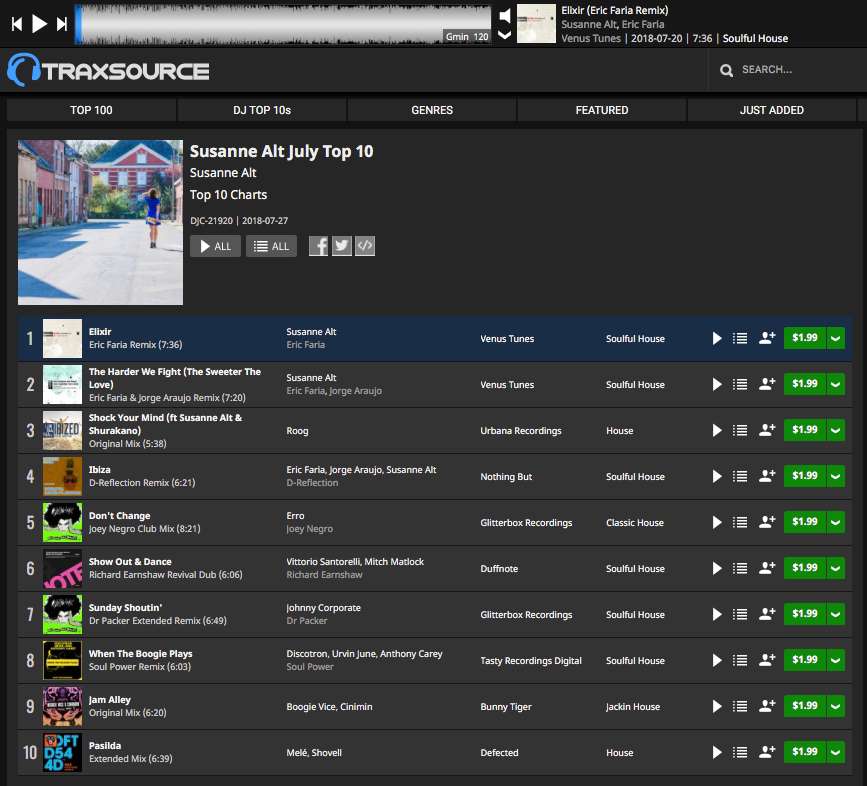Play ALL tracks in chart
Viewport: 867px width, 786px height.
pos(215,246)
